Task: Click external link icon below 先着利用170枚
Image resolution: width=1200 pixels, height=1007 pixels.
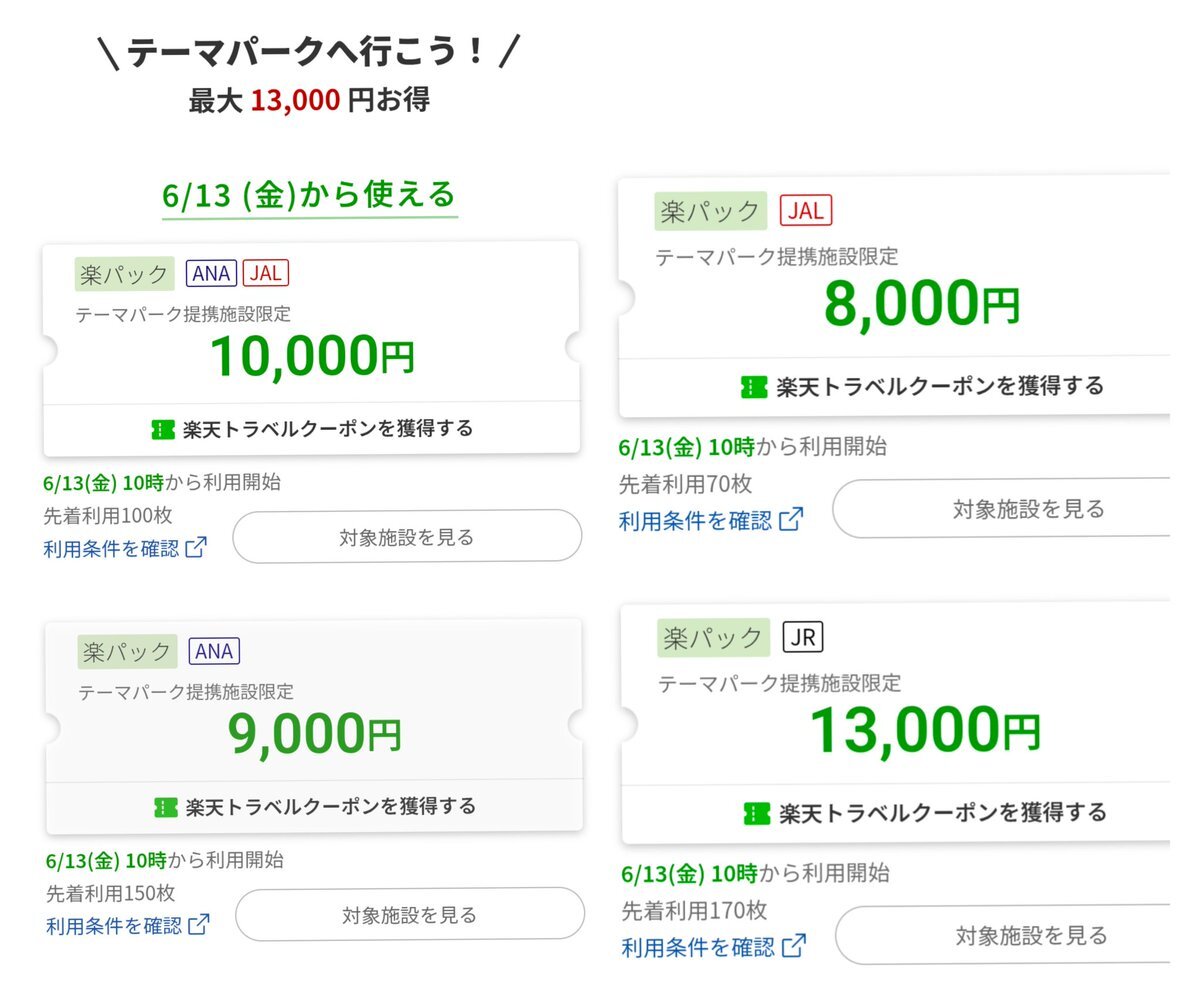Action: click(794, 946)
